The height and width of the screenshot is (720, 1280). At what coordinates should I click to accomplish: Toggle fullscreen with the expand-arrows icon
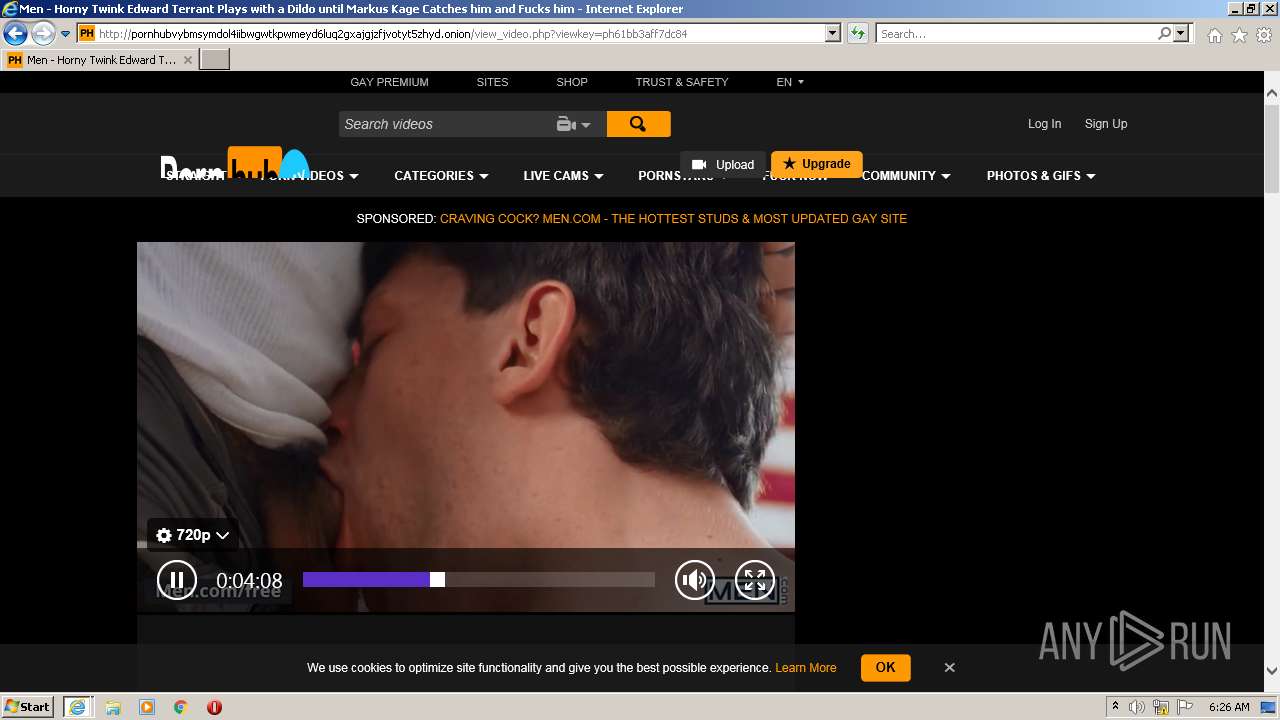[x=755, y=580]
